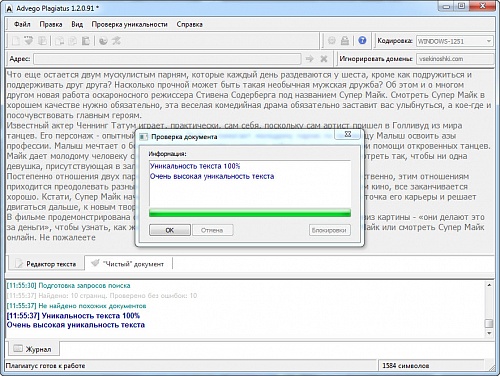Click the Проверка документа dialog title
The image size is (500, 376).
tap(184, 137)
